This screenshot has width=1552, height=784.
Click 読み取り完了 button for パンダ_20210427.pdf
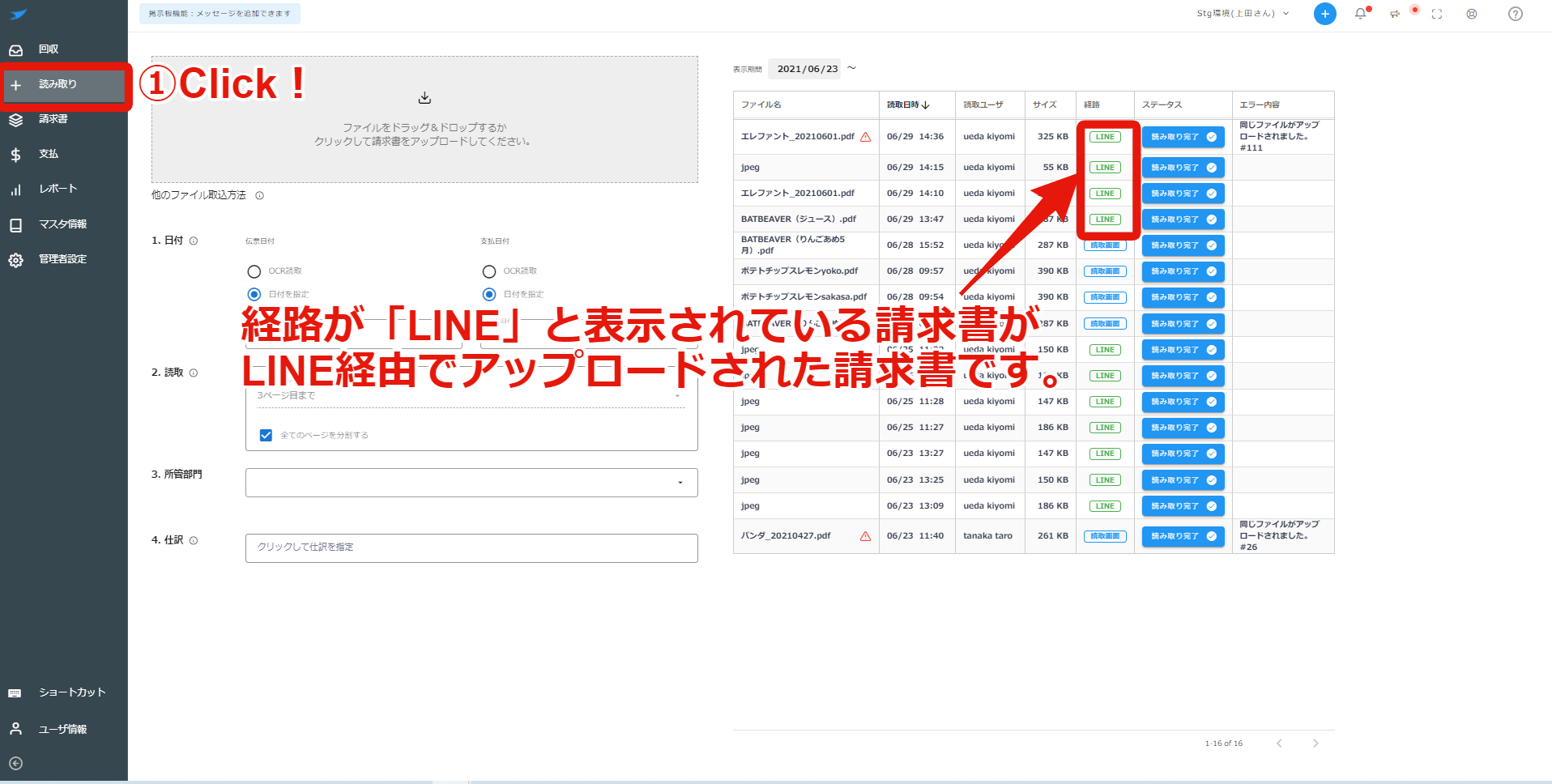(x=1183, y=536)
